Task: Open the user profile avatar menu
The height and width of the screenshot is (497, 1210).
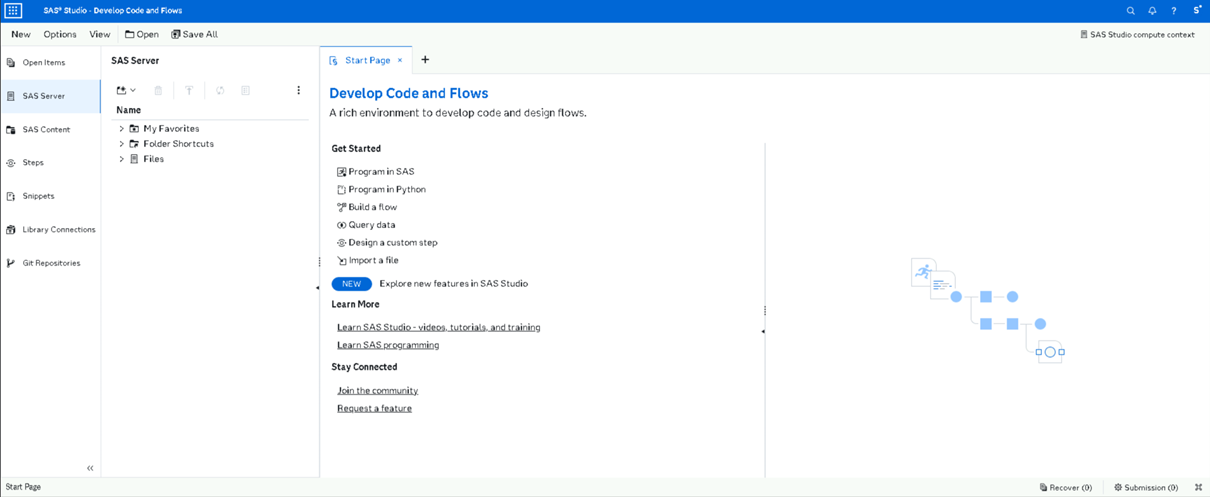Action: (1197, 11)
